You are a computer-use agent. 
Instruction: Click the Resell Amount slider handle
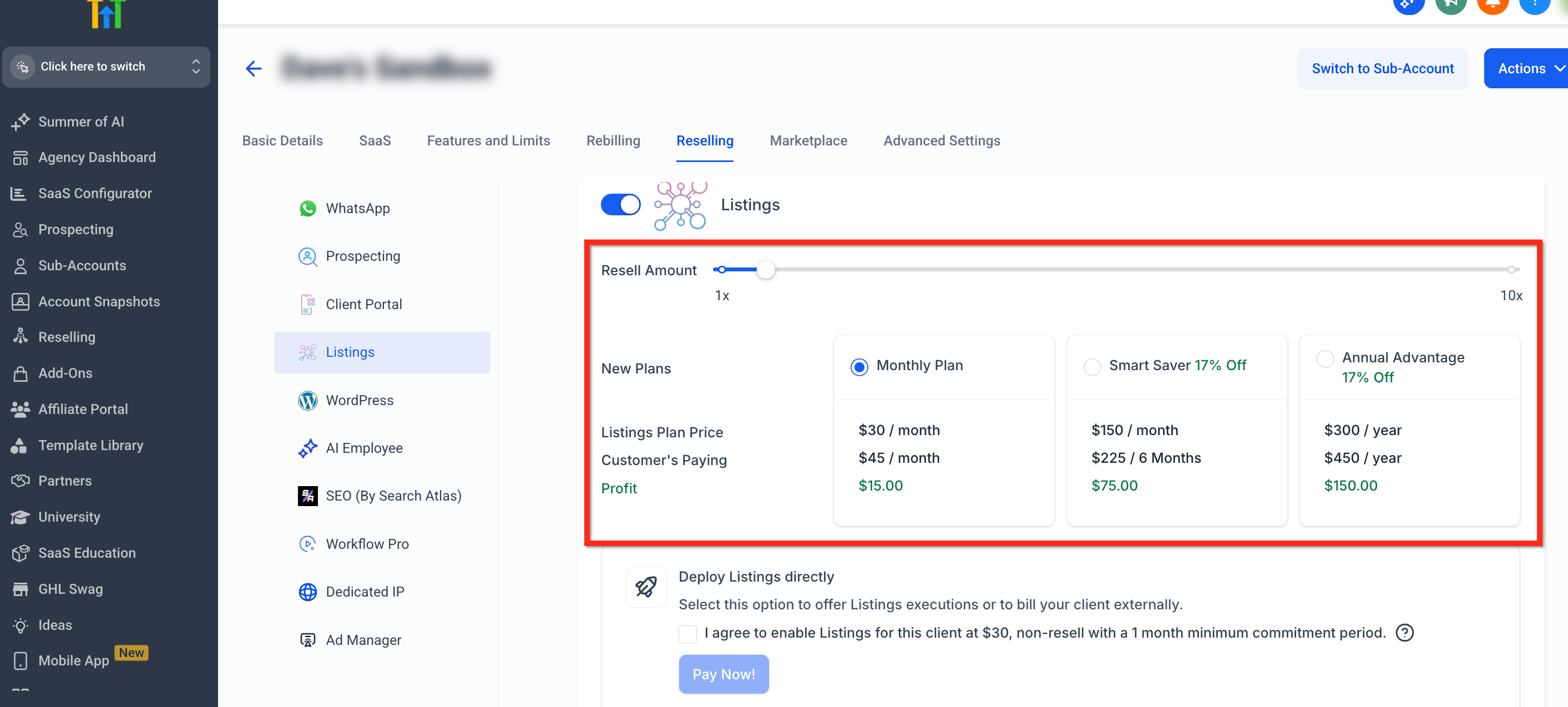click(x=765, y=269)
